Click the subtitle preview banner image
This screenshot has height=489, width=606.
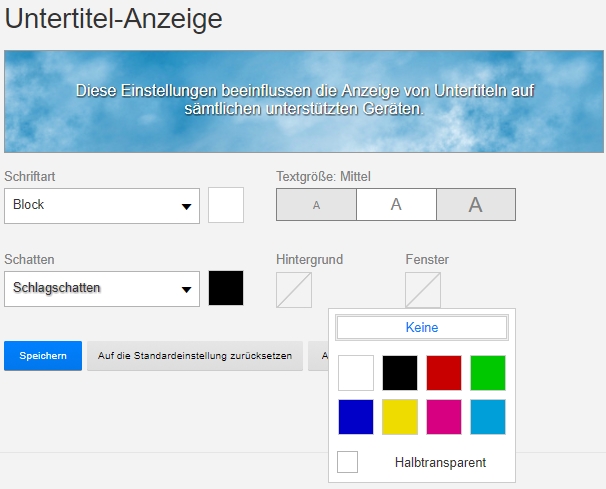click(304, 101)
